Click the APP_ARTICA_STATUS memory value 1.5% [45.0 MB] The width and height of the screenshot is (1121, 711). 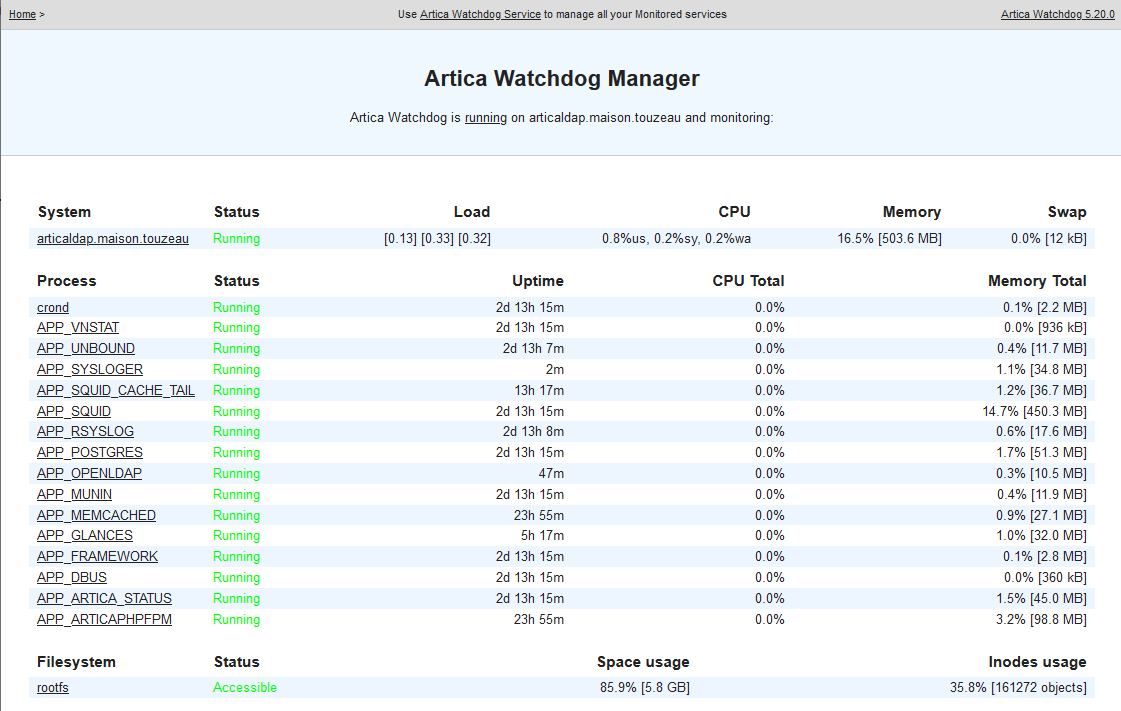click(1041, 599)
